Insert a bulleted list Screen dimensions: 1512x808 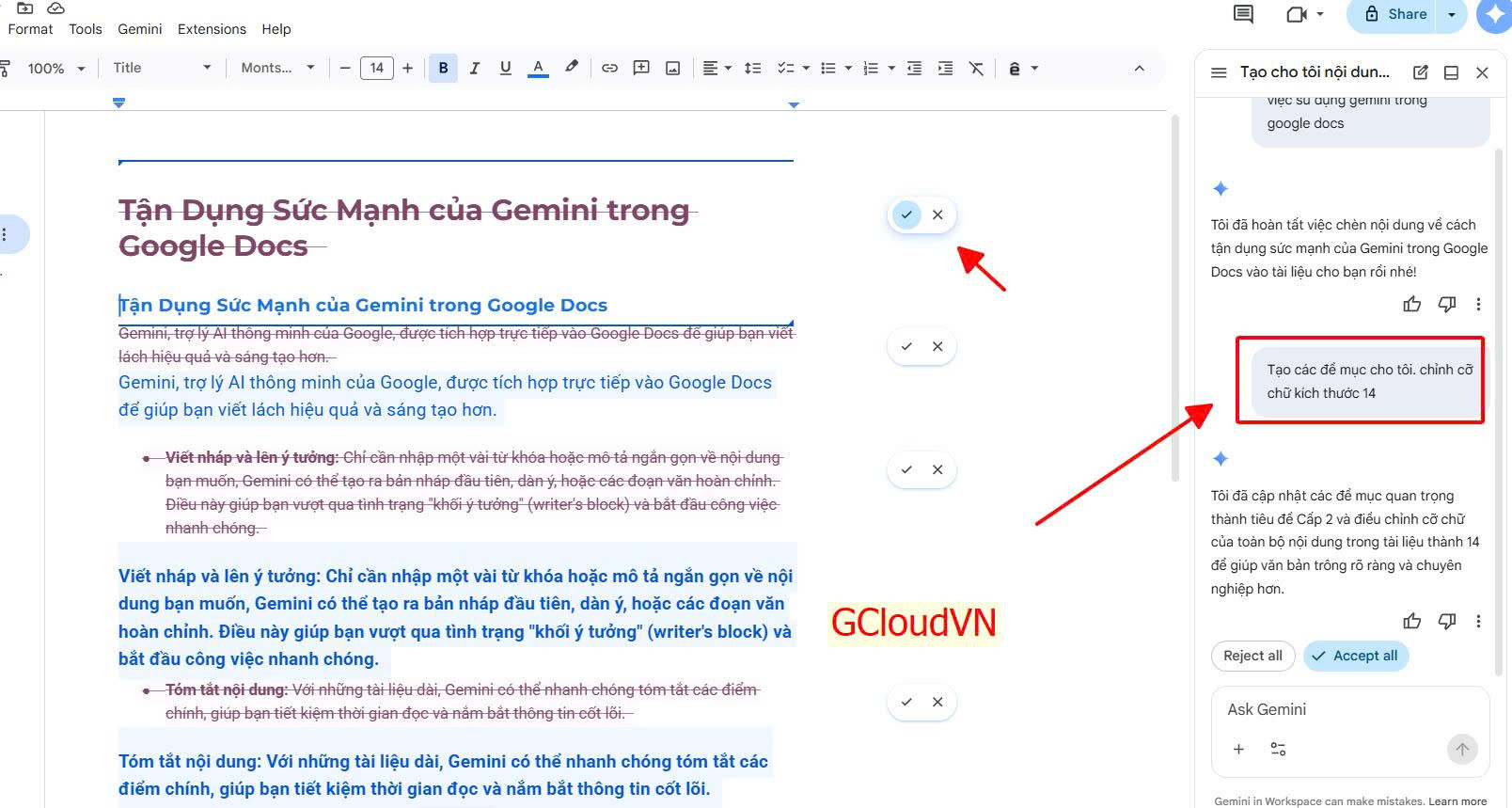tap(828, 68)
